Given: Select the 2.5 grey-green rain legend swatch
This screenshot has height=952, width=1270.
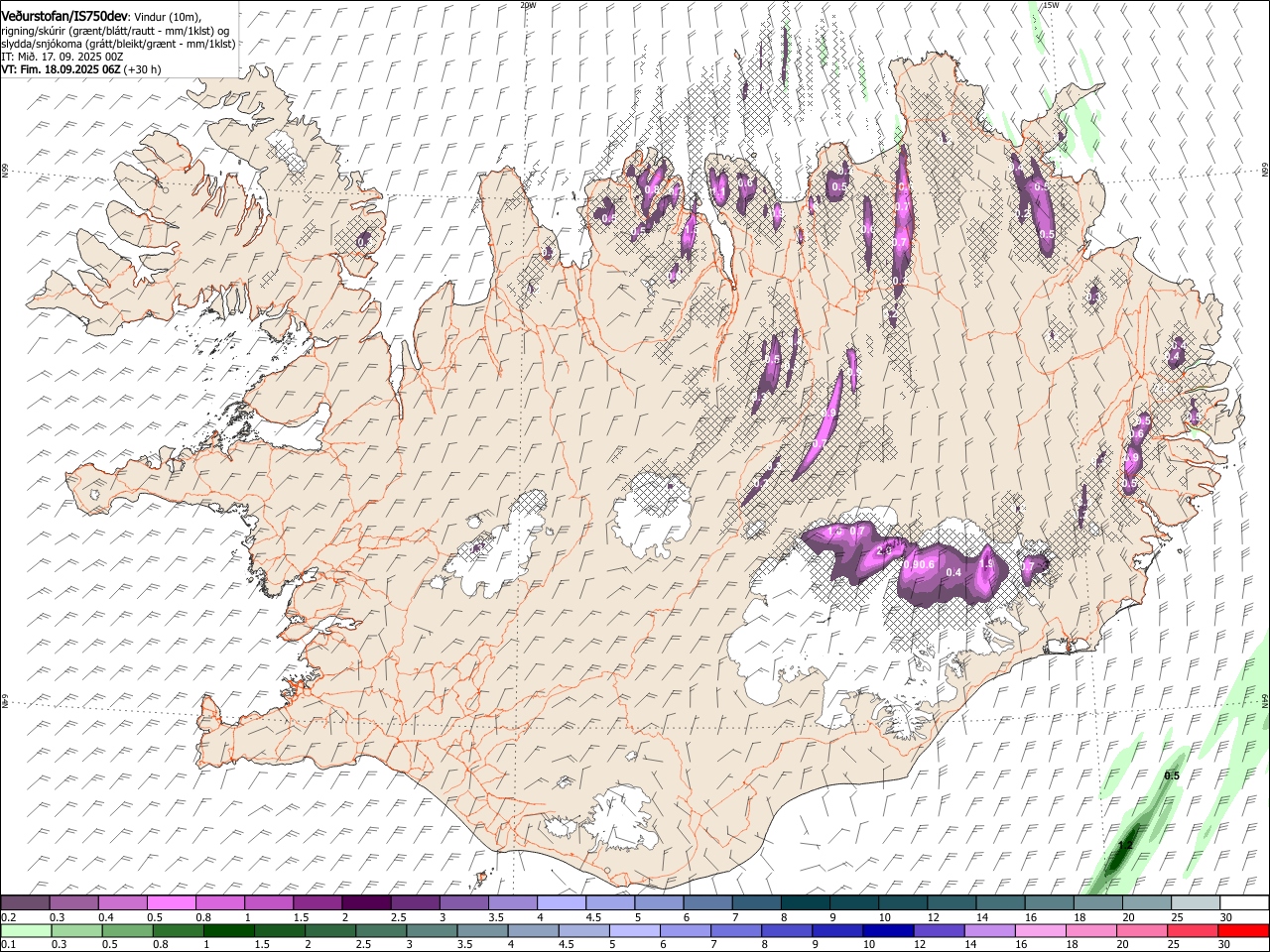Looking at the screenshot, I should 381,930.
